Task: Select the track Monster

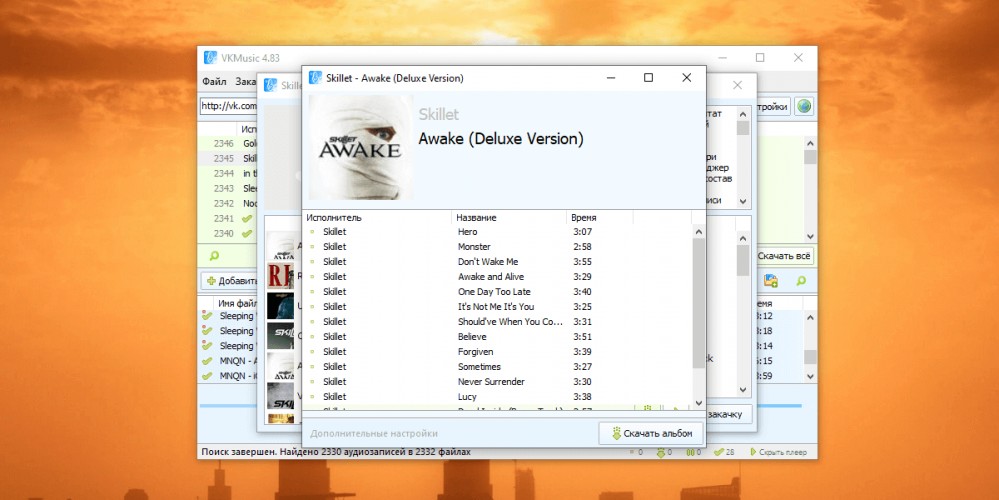Action: click(497, 246)
